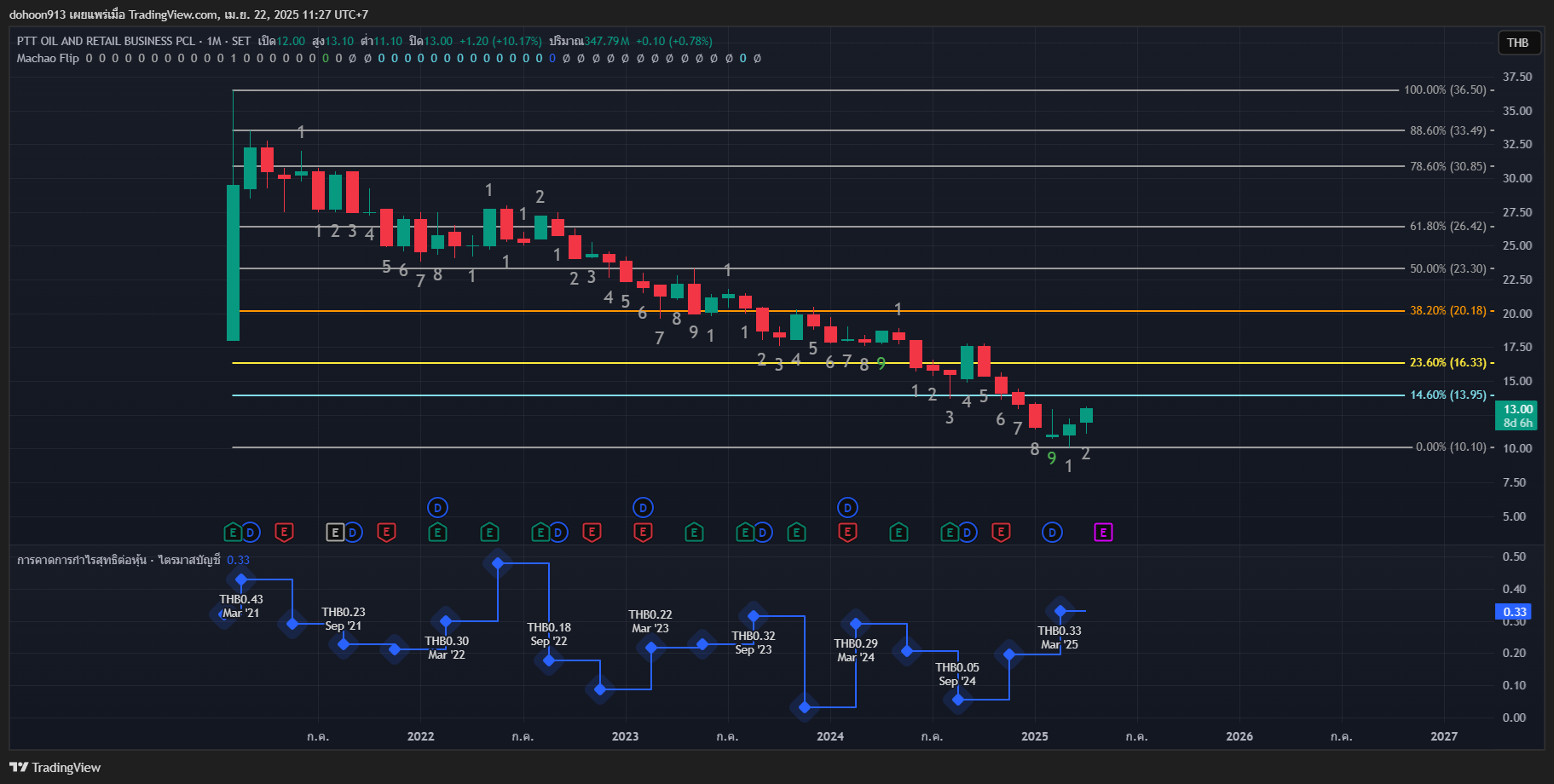Select the THB0.22 Mar '23 EPS point
Screen dimensions: 1554x784
tap(651, 648)
